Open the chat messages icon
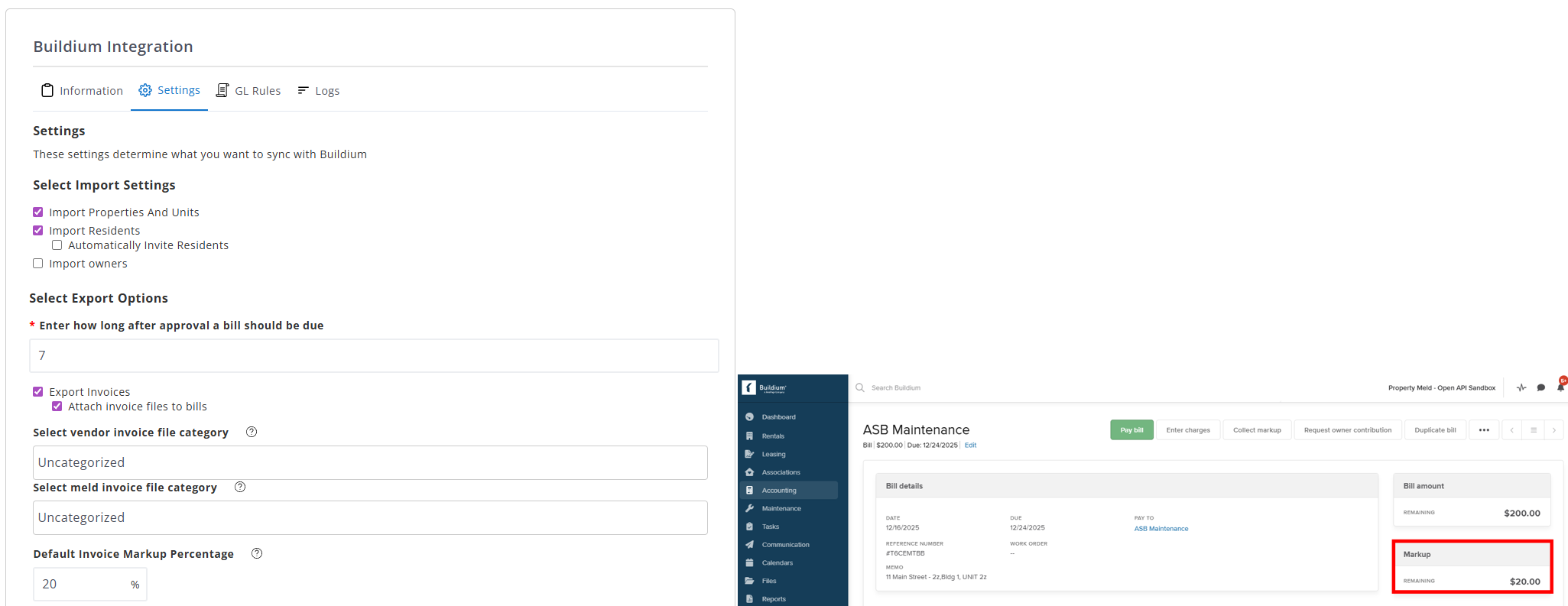This screenshot has height=606, width=1568. pyautogui.click(x=1540, y=387)
